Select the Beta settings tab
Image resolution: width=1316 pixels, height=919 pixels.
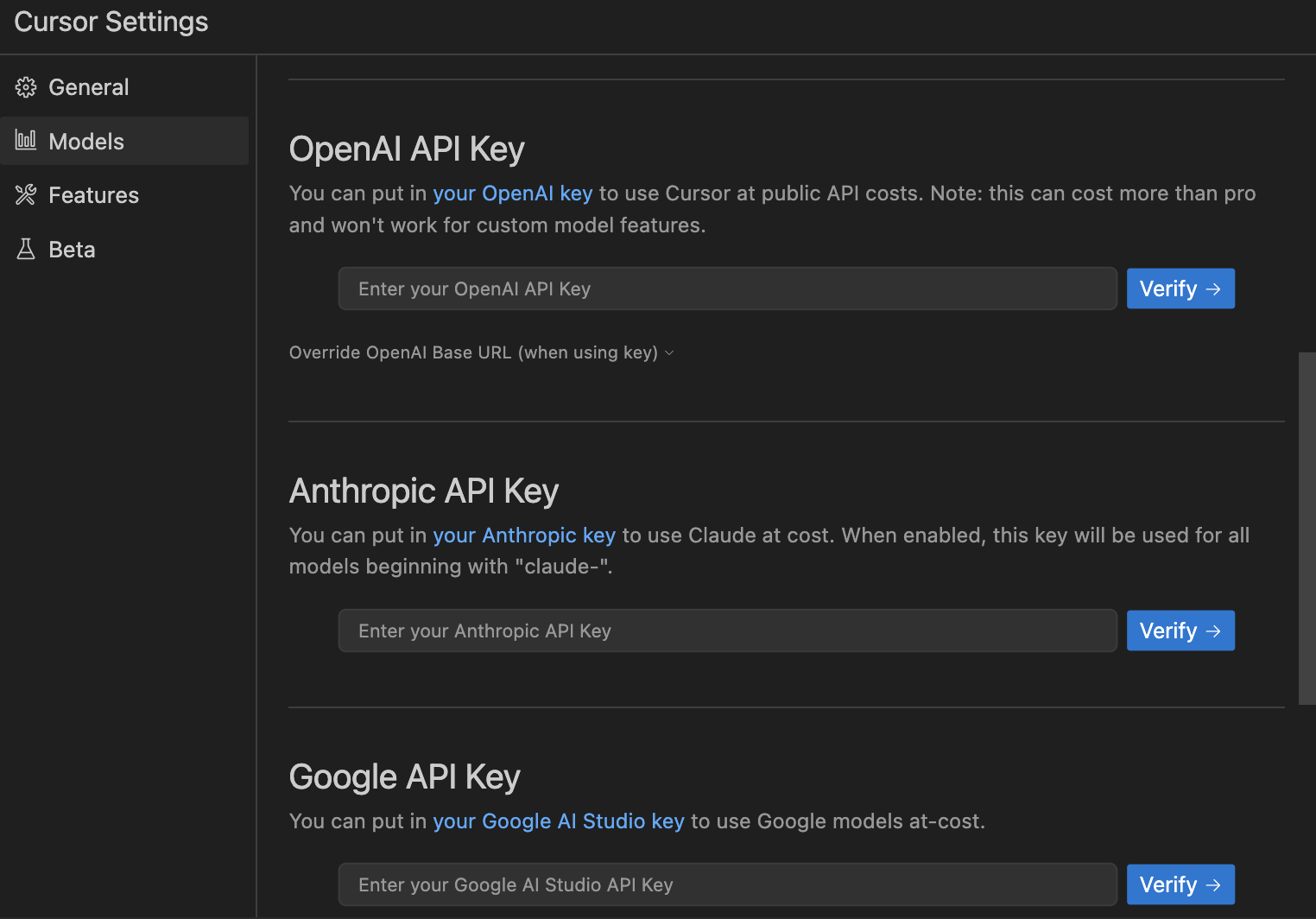click(x=124, y=250)
